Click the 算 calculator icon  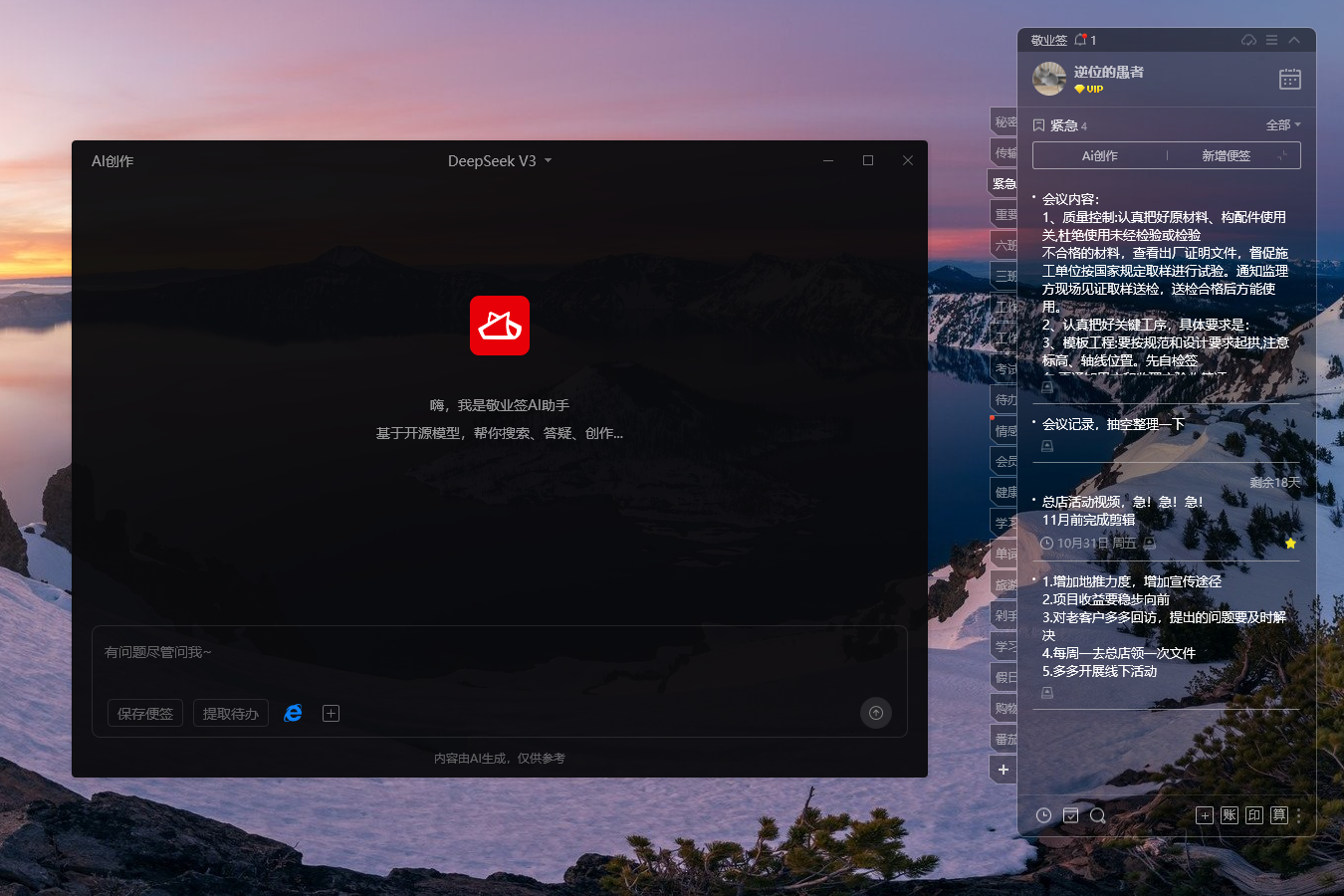pos(1279,815)
